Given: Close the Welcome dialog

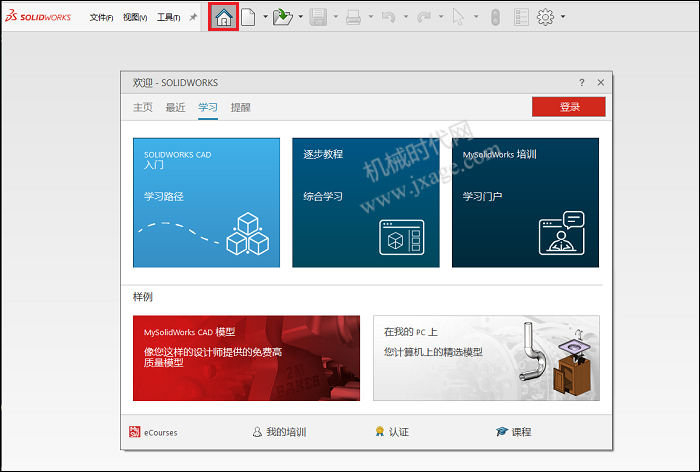Looking at the screenshot, I should (x=601, y=83).
